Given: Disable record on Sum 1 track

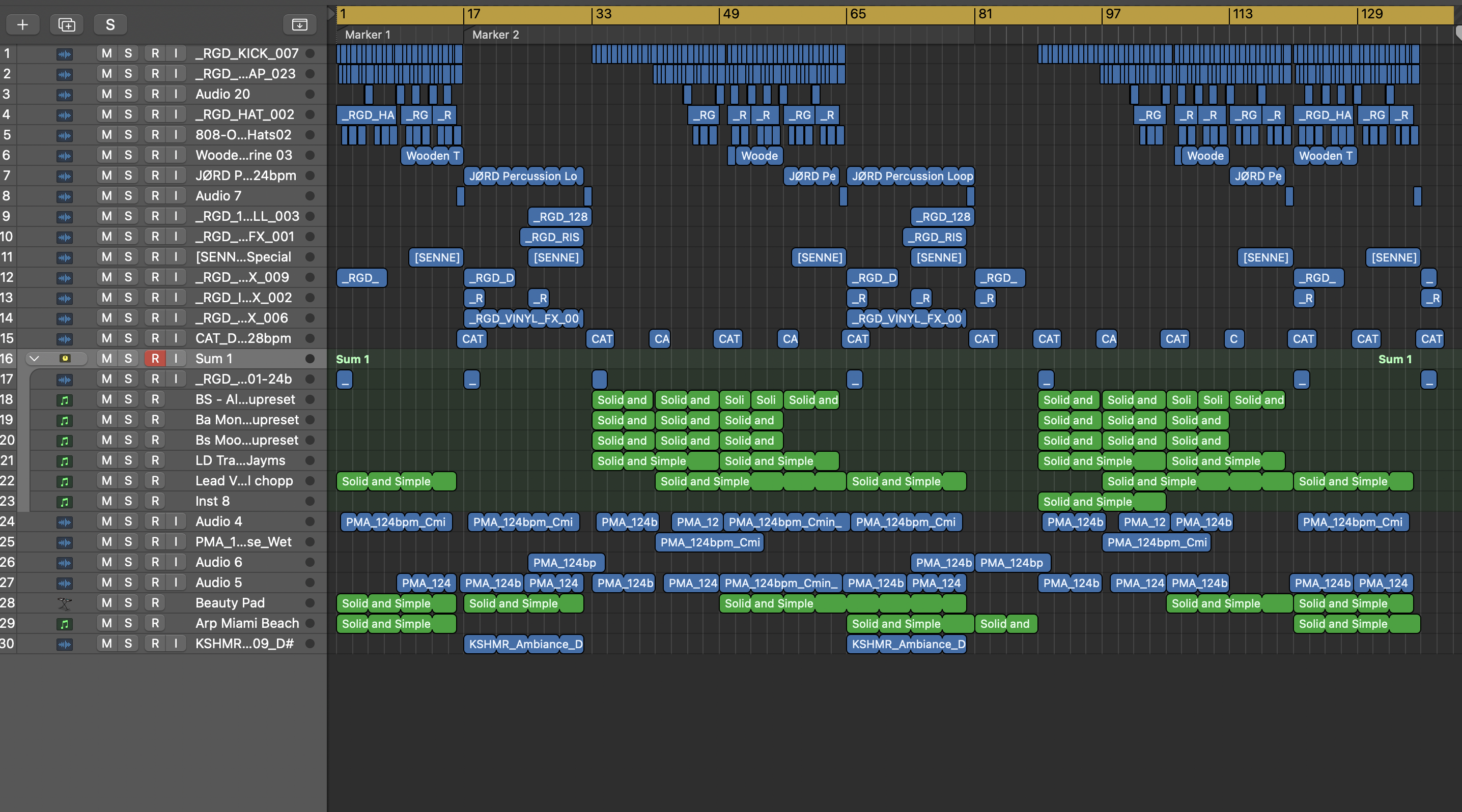Looking at the screenshot, I should (x=155, y=358).
